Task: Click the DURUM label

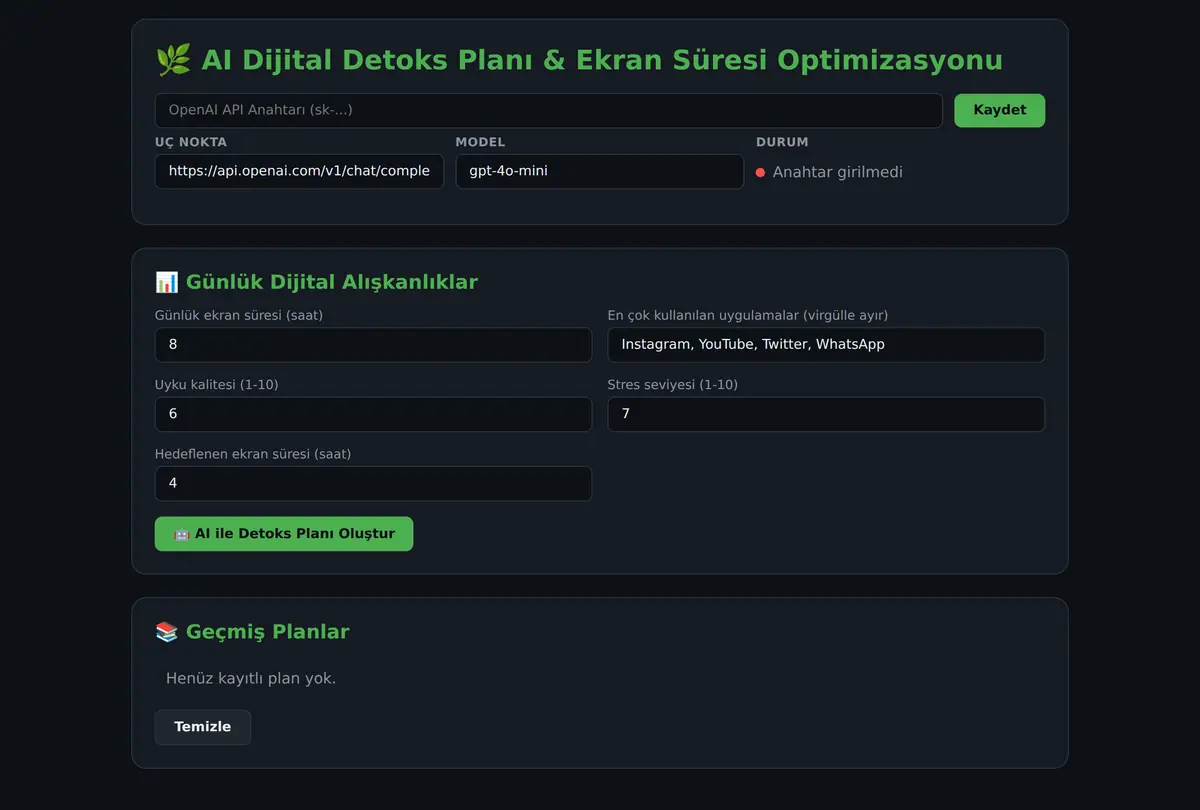Action: click(x=782, y=142)
